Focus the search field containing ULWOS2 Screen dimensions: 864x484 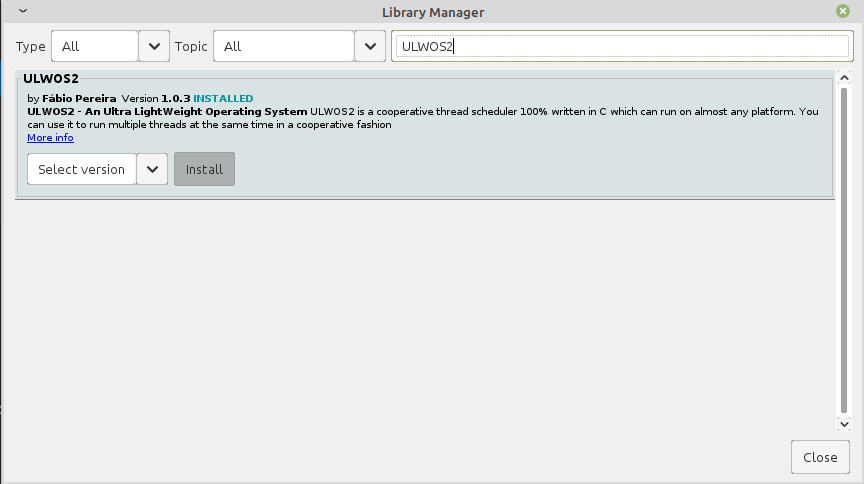coord(620,46)
